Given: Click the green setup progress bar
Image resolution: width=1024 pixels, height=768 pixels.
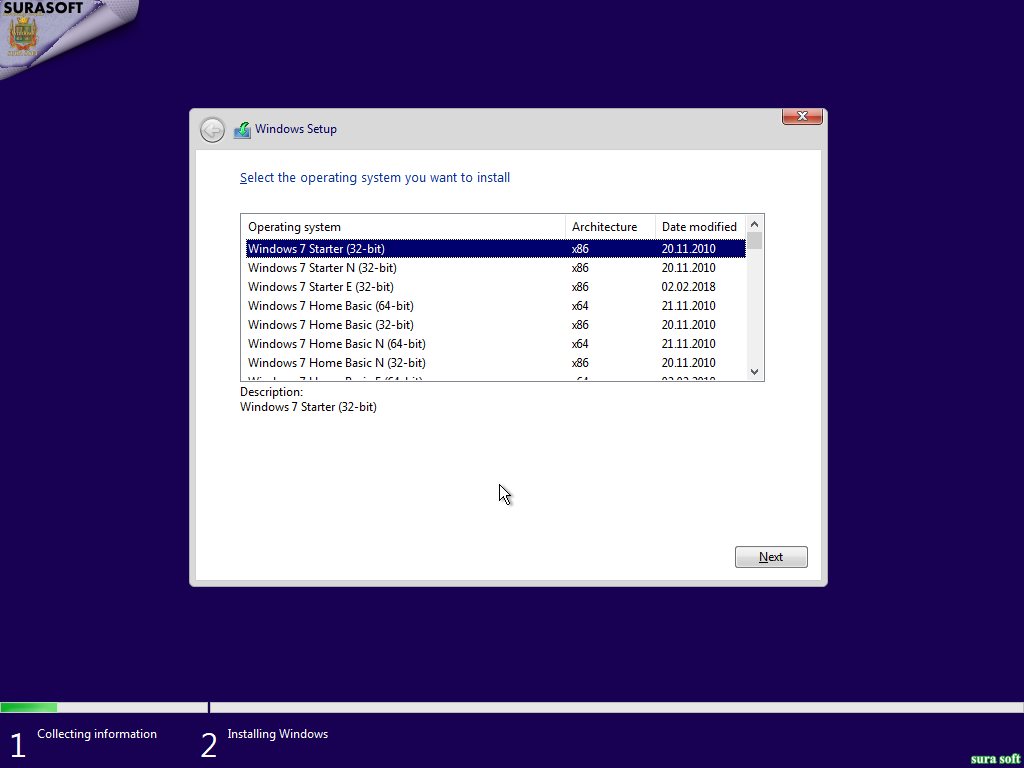Looking at the screenshot, I should click(x=29, y=707).
